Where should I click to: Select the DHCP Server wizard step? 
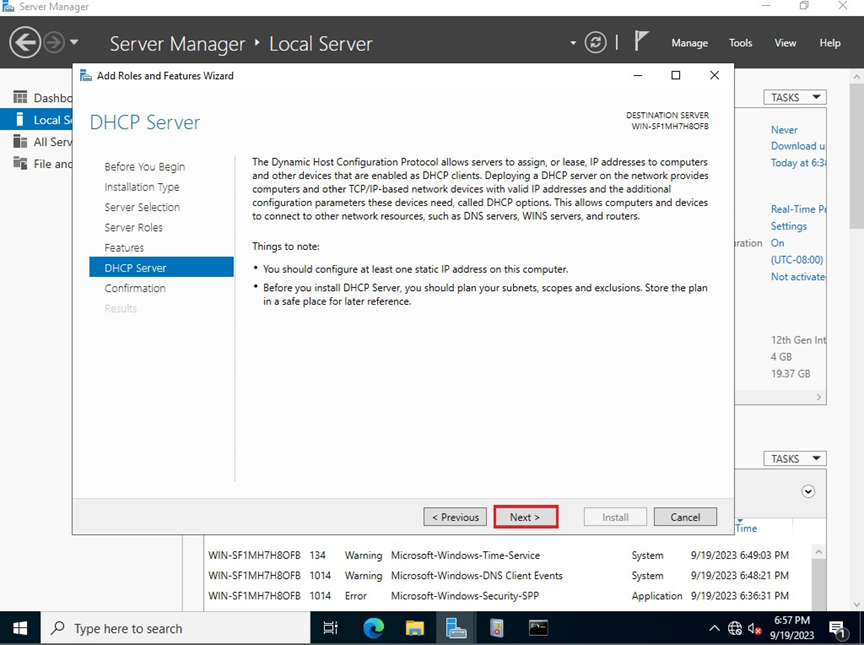pyautogui.click(x=161, y=267)
